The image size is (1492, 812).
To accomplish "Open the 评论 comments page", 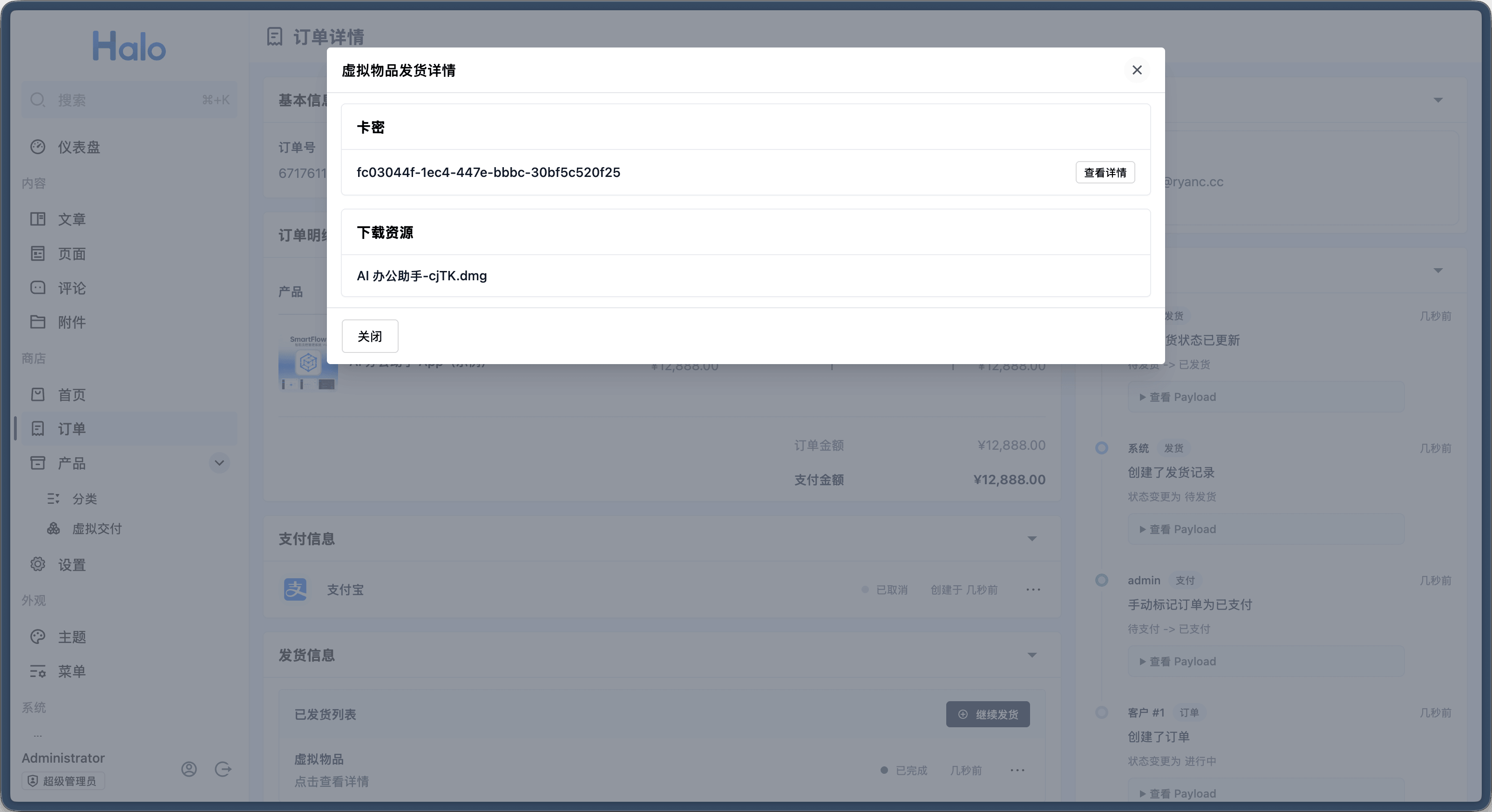I will [71, 288].
